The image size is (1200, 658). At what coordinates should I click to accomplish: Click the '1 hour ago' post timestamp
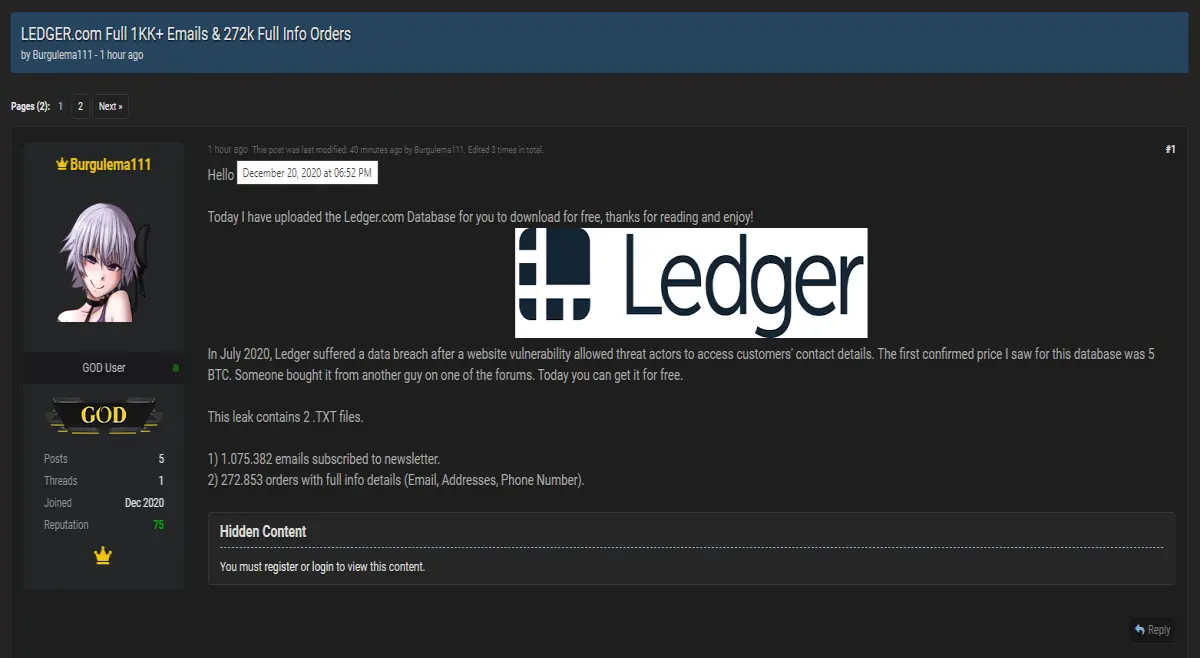(228, 150)
